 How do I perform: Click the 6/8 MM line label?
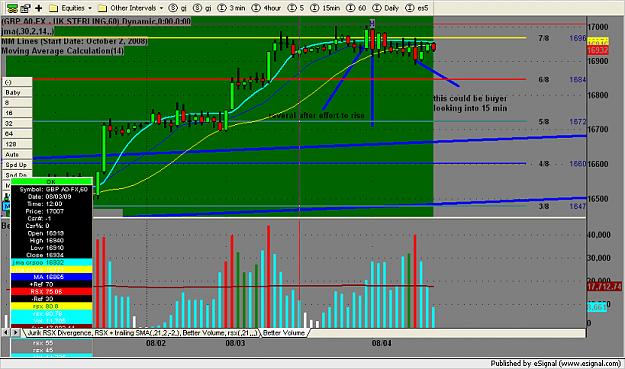click(543, 80)
